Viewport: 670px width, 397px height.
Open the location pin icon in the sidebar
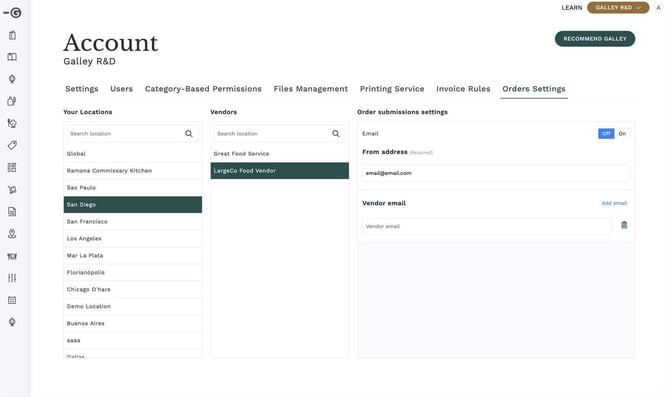(12, 234)
